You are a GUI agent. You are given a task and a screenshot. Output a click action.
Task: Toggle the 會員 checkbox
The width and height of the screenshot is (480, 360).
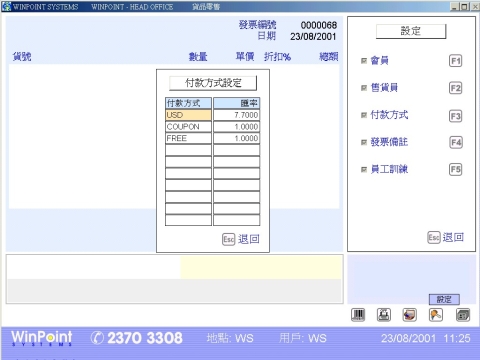pos(364,61)
